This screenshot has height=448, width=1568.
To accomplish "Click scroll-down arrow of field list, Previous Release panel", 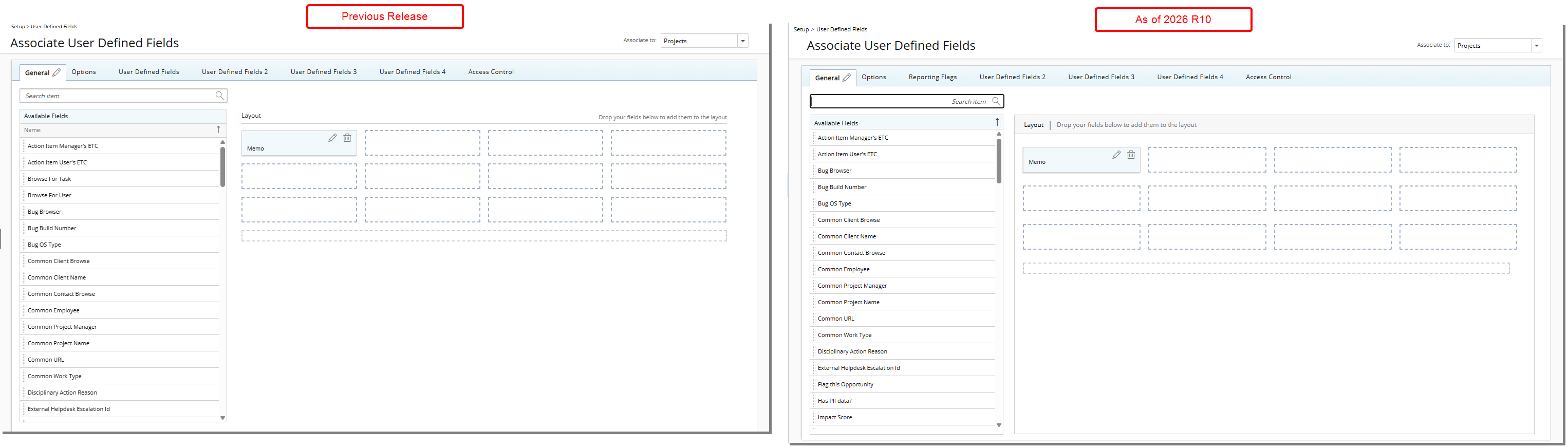I will coord(223,418).
